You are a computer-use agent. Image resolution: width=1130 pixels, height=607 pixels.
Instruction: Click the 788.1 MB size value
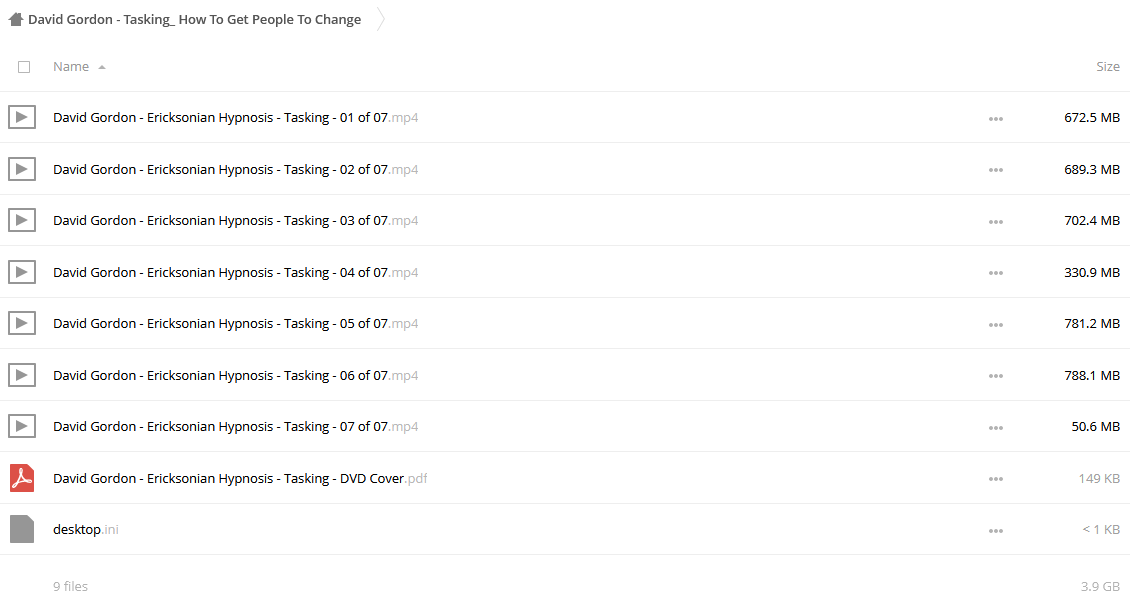1092,376
